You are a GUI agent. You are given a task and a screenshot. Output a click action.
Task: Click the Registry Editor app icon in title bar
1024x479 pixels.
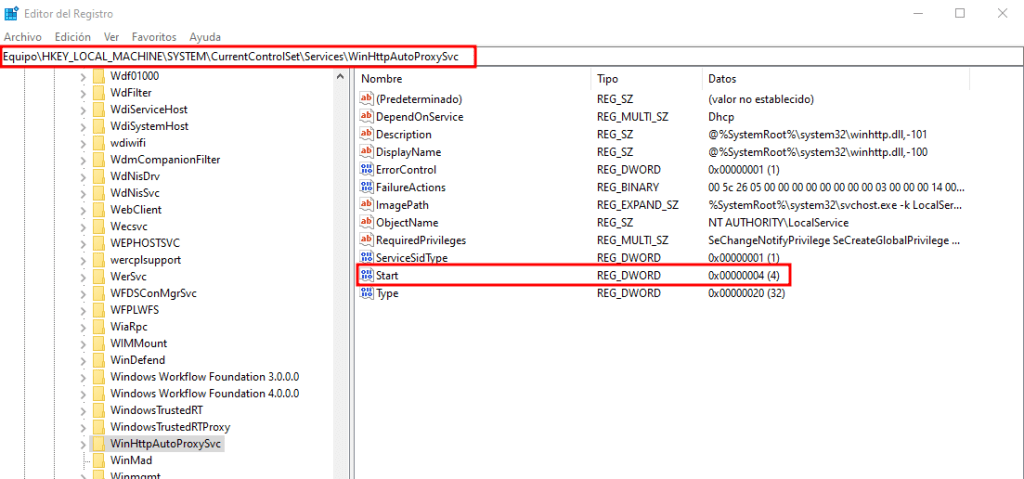(x=12, y=13)
